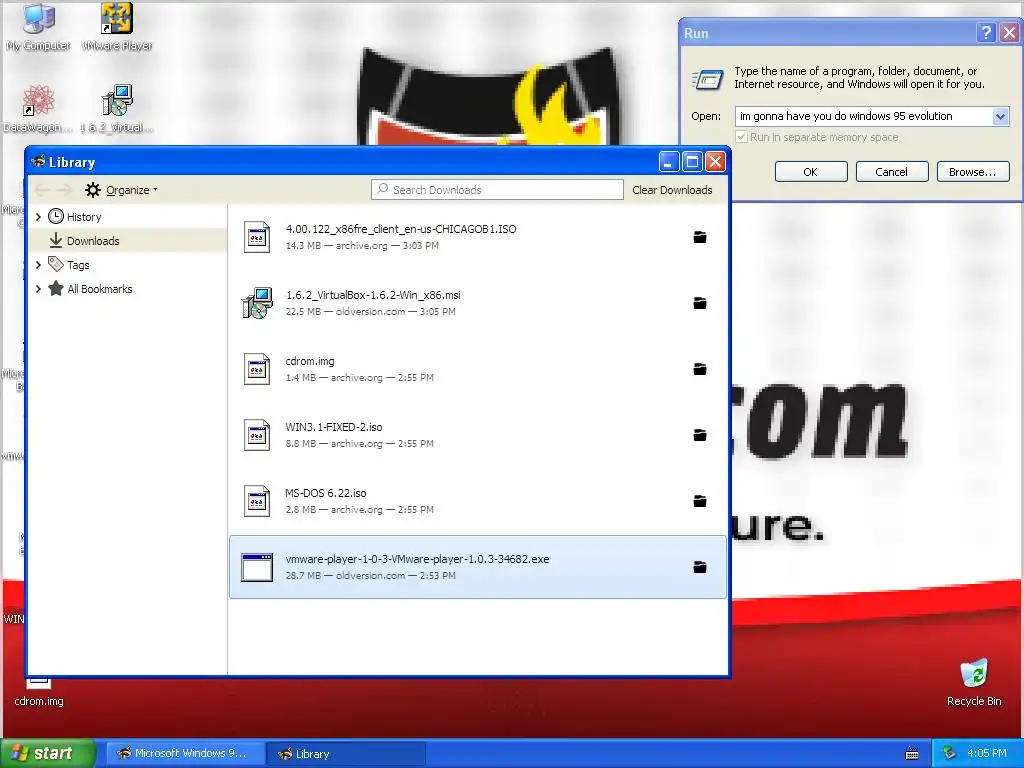
Task: Select the VMware Player desktop shortcut
Action: 117,27
